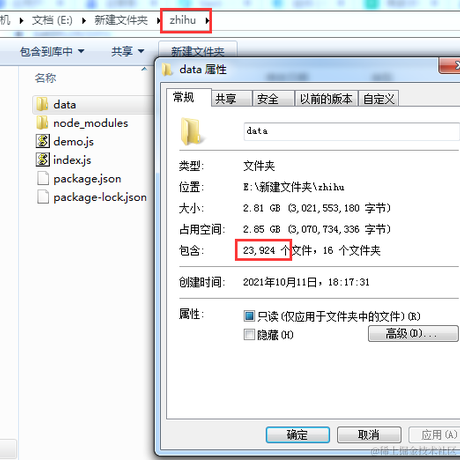Click the folder name input field
Viewport: 460px width, 460px height.
point(352,131)
